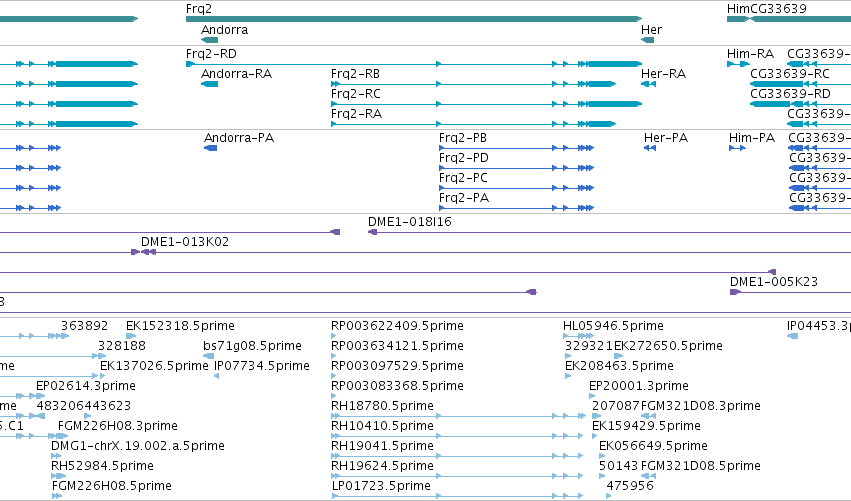Select EST RH18780.5prime alignment
Image resolution: width=851 pixels, height=501 pixels.
458,416
